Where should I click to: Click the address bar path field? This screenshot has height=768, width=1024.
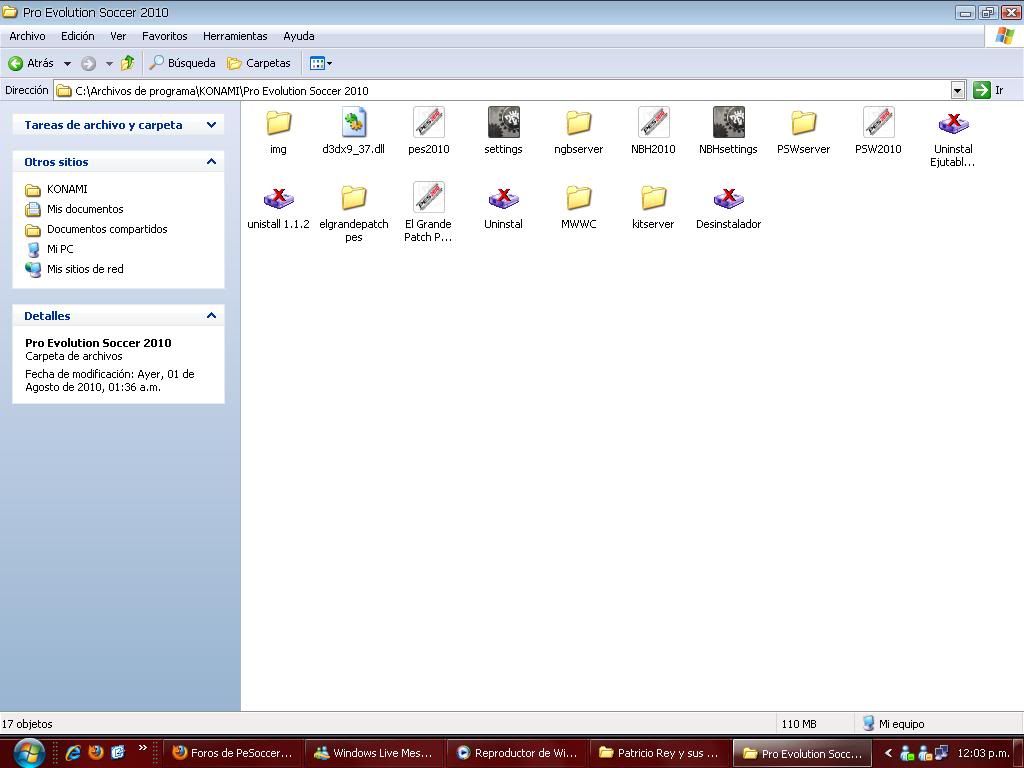pos(502,91)
